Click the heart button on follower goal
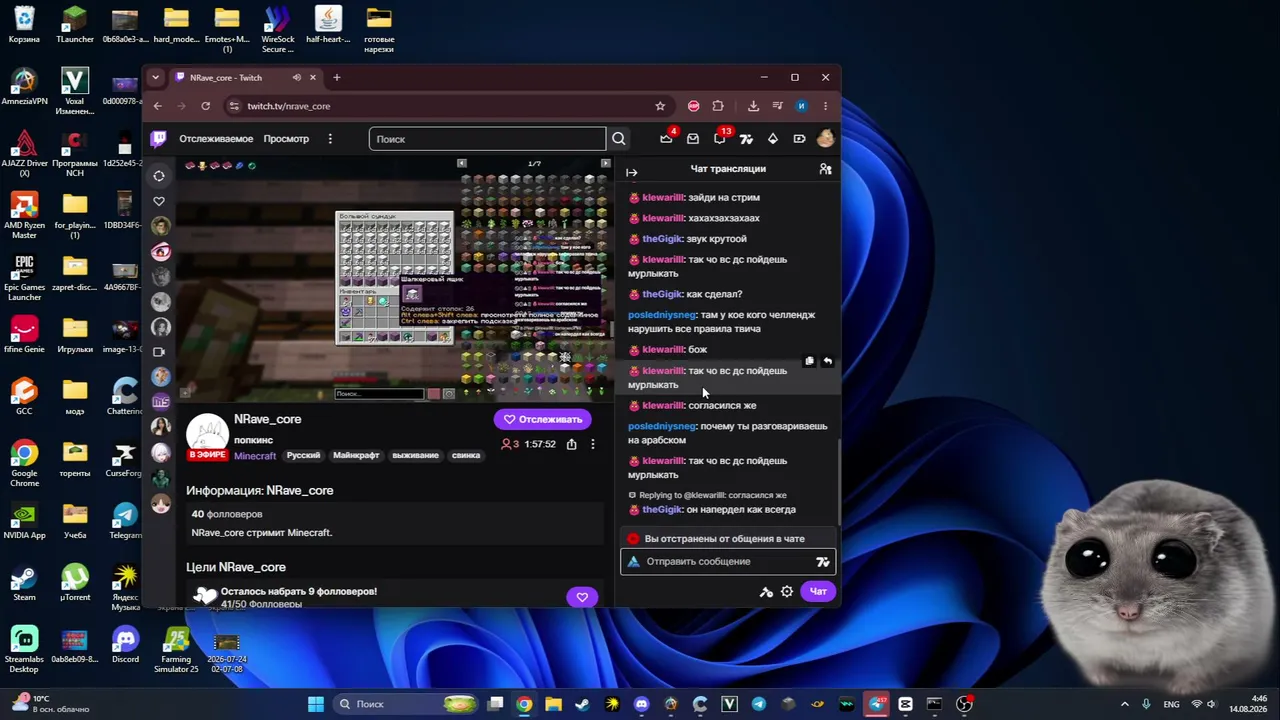Image resolution: width=1280 pixels, height=720 pixels. point(582,597)
